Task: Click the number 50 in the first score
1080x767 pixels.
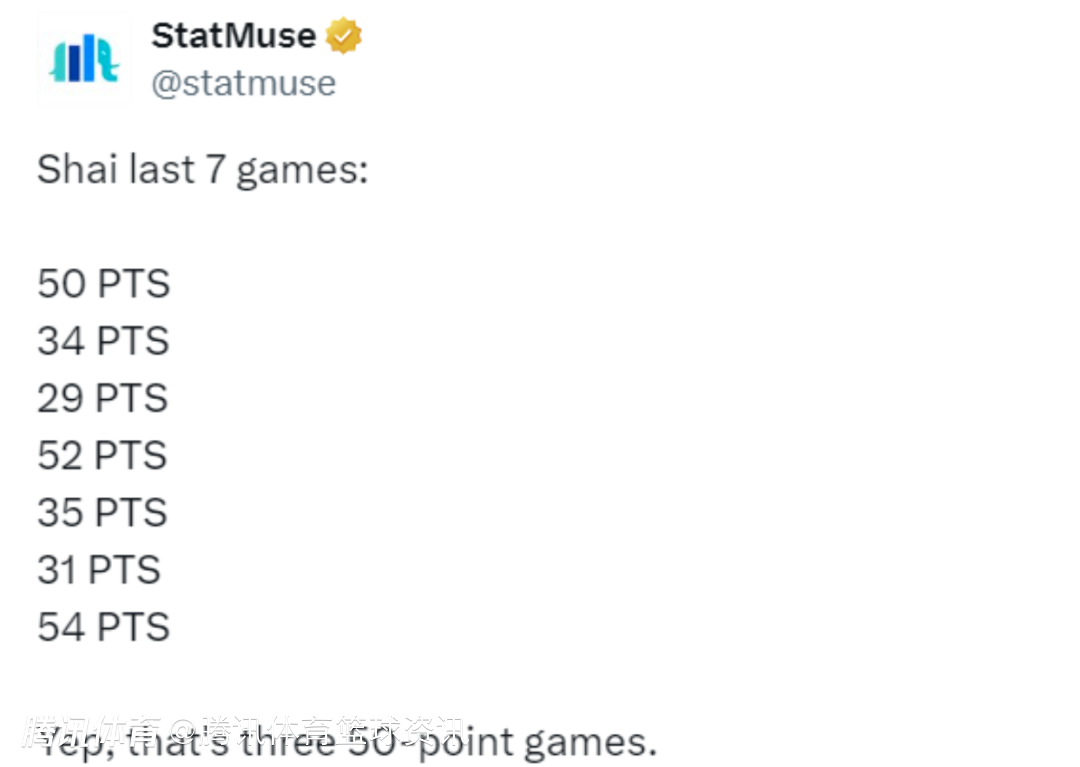Action: [x=61, y=284]
